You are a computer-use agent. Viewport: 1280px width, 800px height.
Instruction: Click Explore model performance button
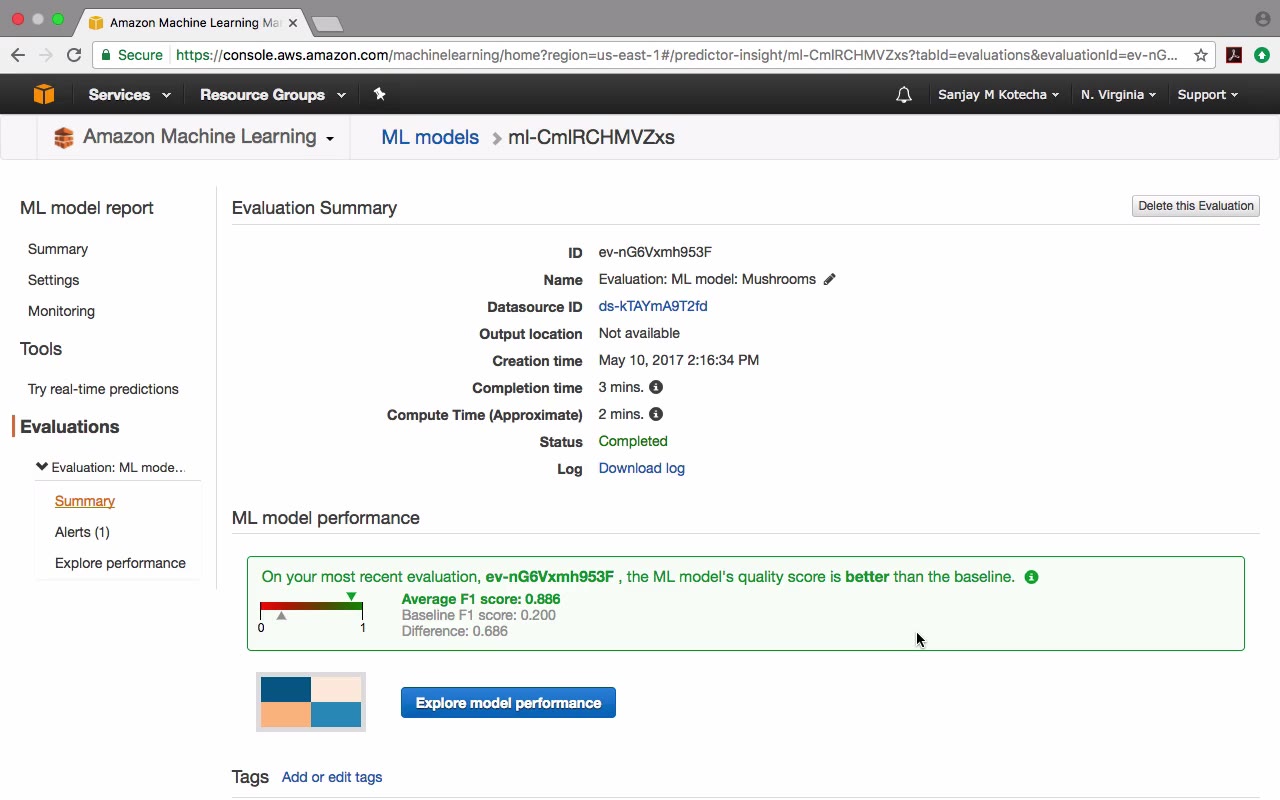[508, 703]
